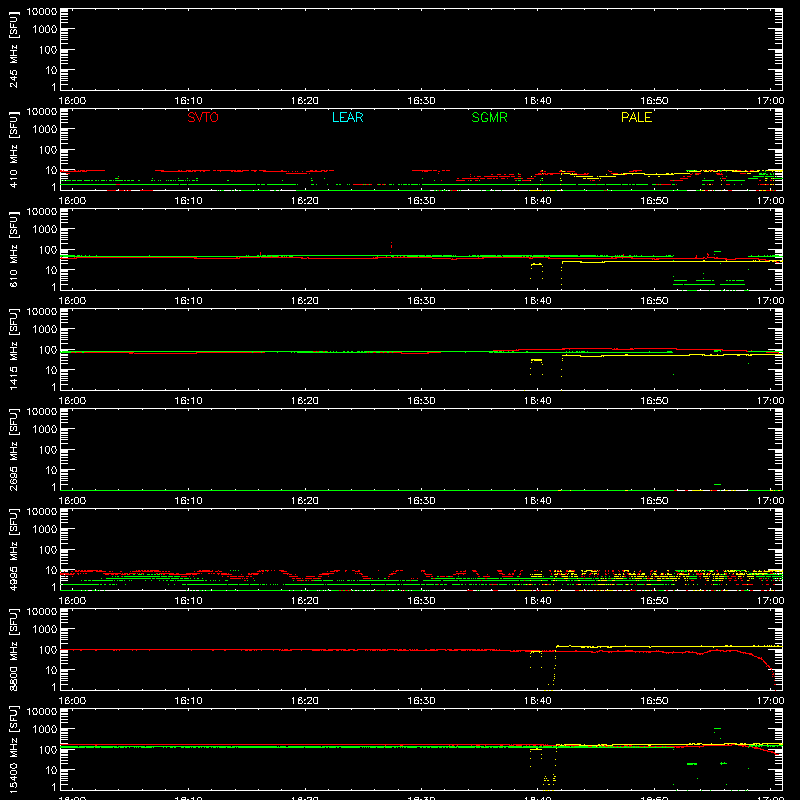The image size is (800, 800).
Task: Click the yellow PALE legend label
Action: (x=636, y=117)
